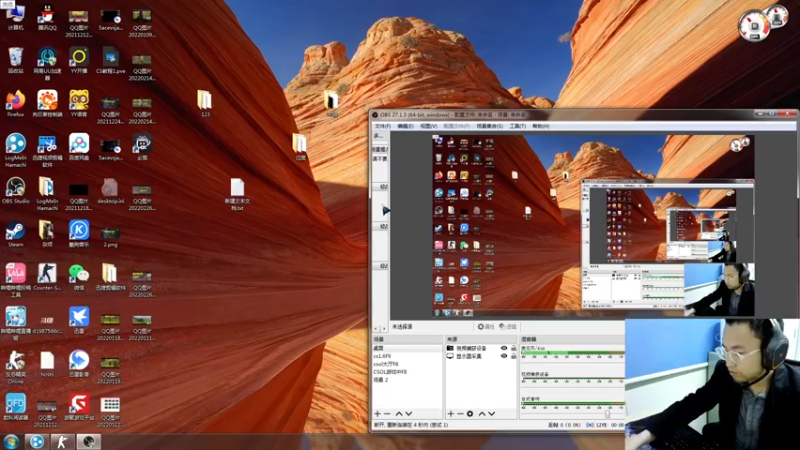Add a new scene with the plus button
The height and width of the screenshot is (450, 800).
[378, 414]
